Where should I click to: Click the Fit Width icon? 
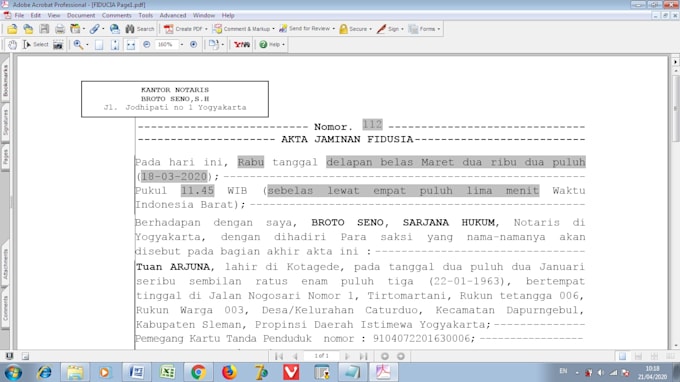pos(131,45)
